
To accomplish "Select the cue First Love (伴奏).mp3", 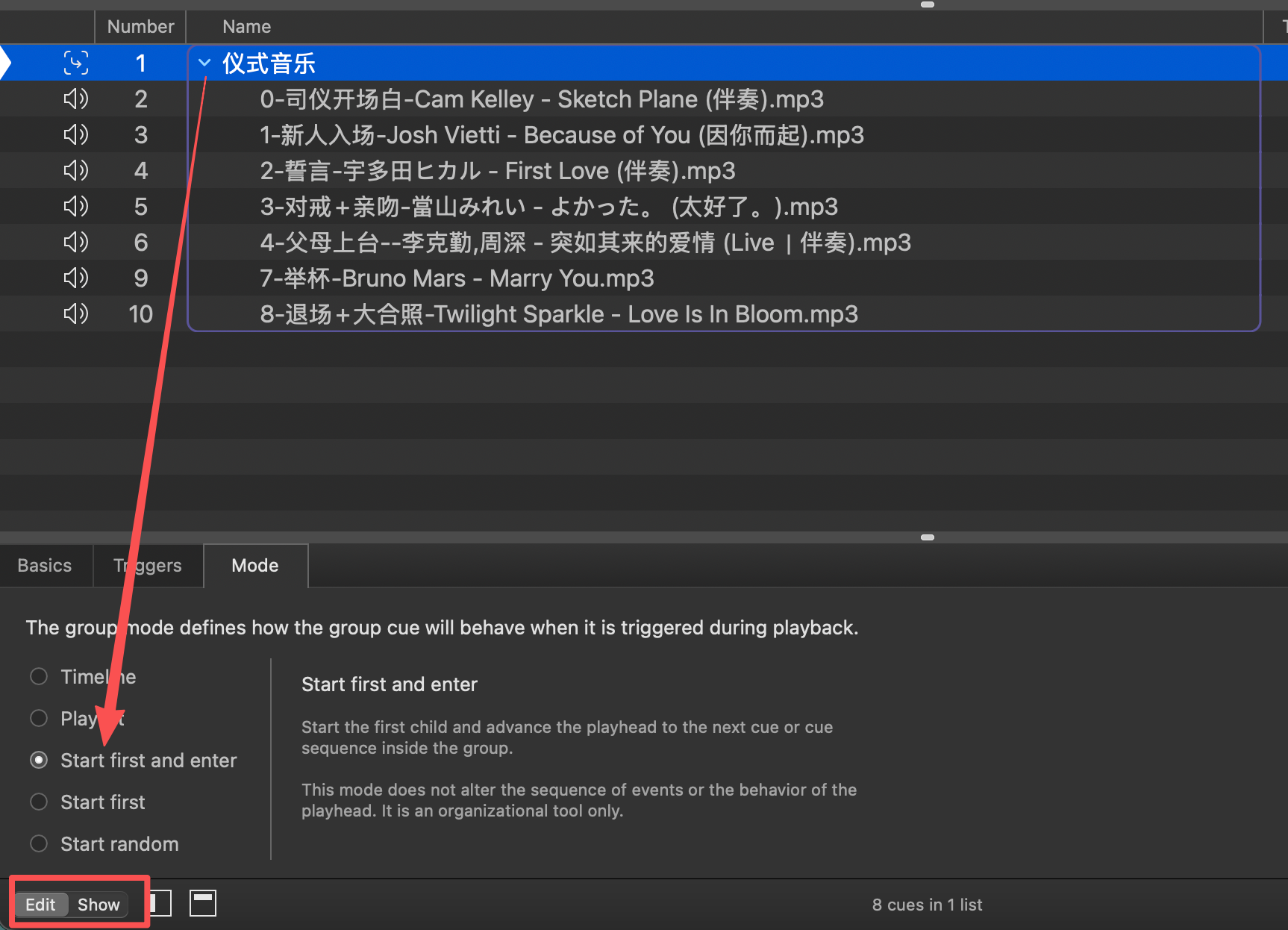I will coord(498,170).
